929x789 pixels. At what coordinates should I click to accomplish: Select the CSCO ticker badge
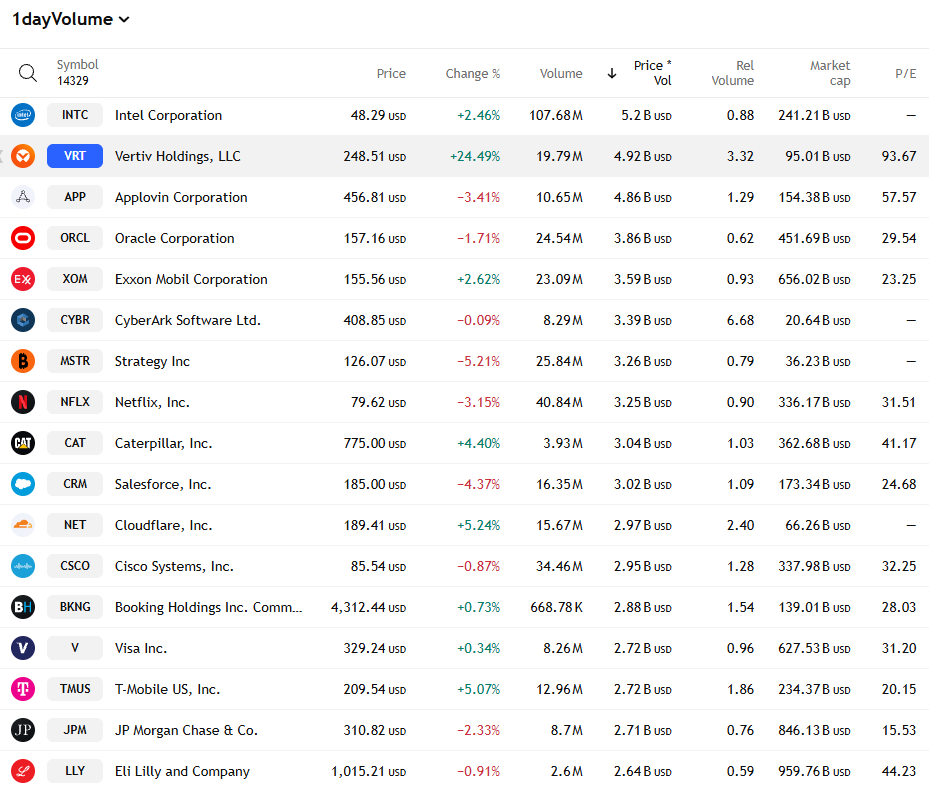(75, 566)
